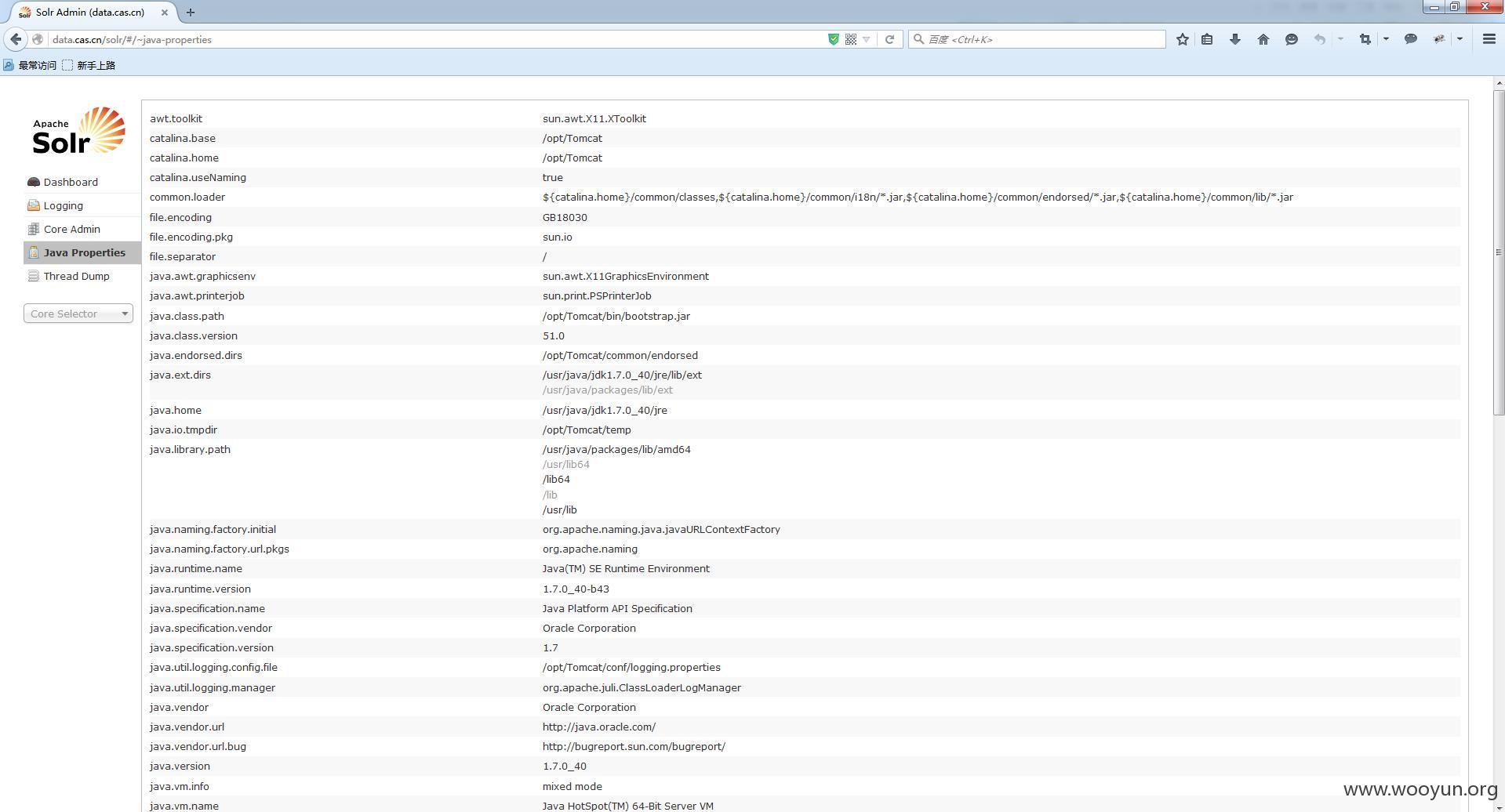This screenshot has height=812, width=1505.
Task: Open the Core Selector dropdown
Action: 78,314
